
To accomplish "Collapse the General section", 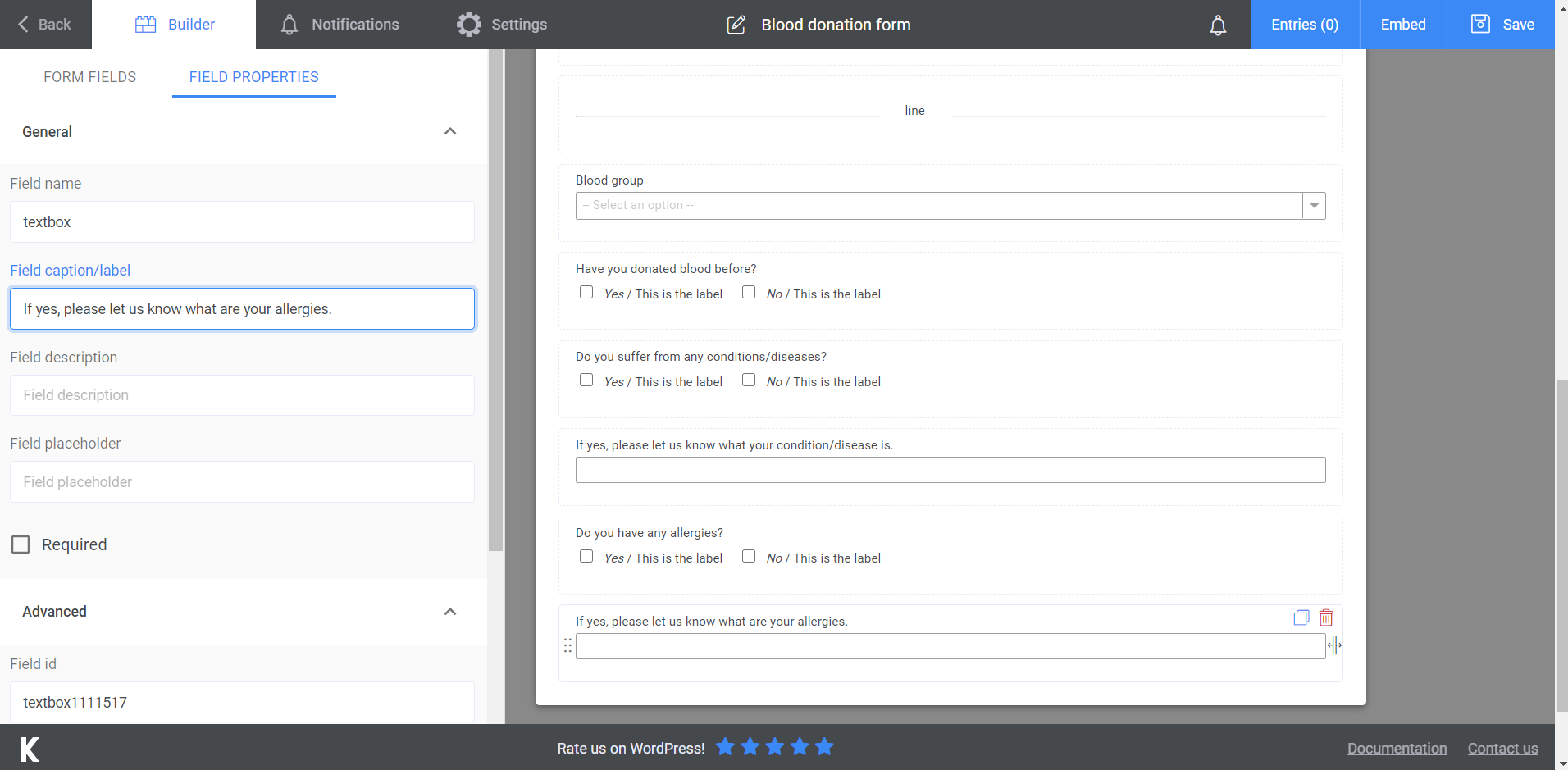I will coord(449,131).
